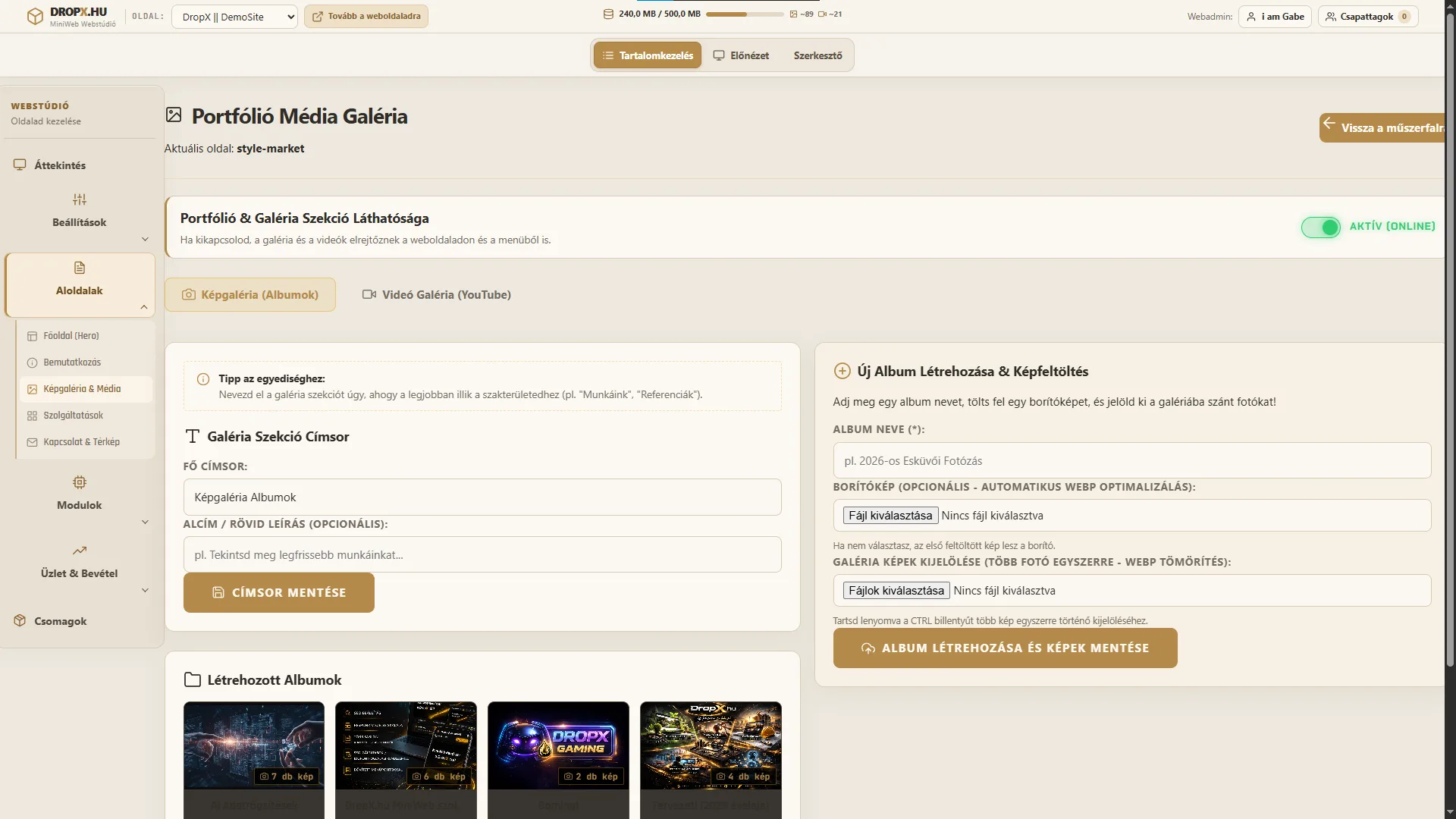Click the Csomagok package icon

click(x=20, y=620)
